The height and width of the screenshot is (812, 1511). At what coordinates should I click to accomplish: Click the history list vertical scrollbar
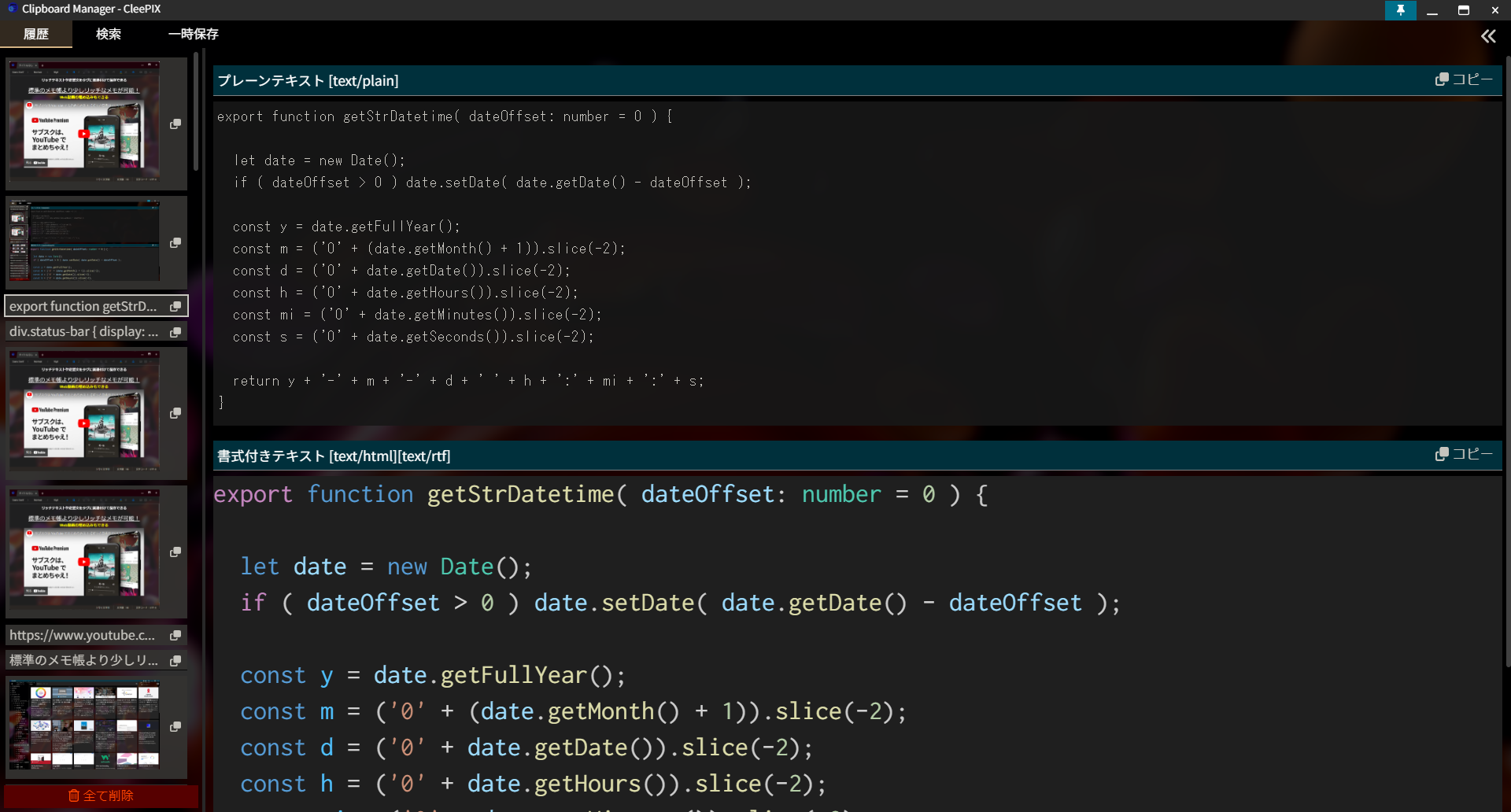click(196, 110)
